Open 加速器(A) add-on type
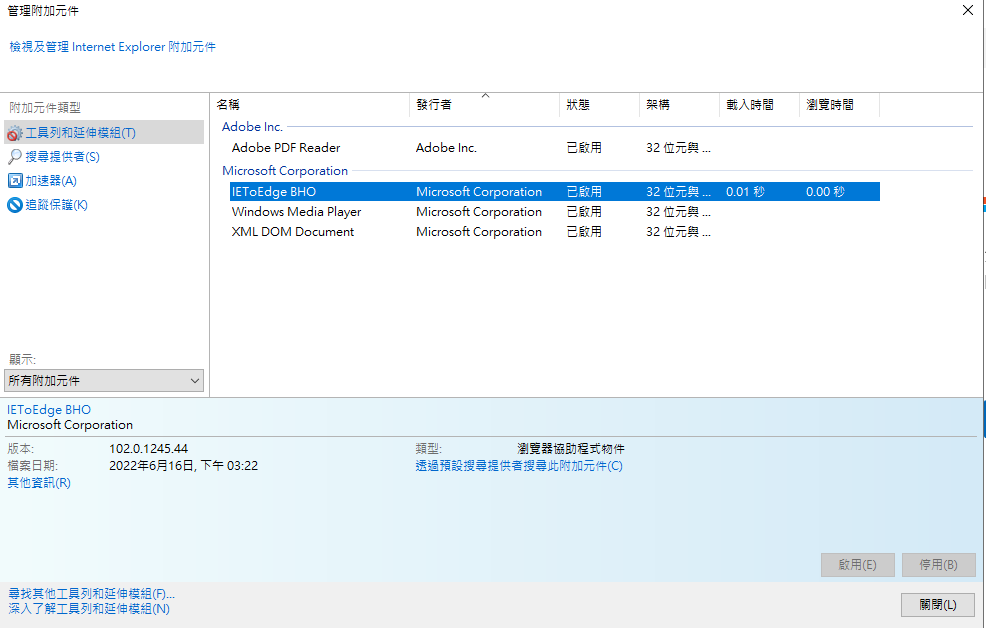 coord(51,180)
